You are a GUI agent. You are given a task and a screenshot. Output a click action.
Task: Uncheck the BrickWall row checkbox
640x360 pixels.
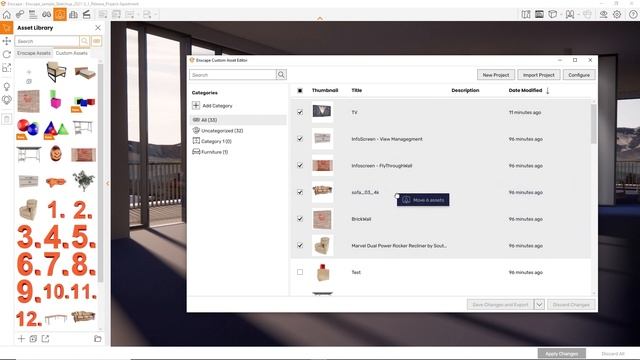(x=300, y=219)
